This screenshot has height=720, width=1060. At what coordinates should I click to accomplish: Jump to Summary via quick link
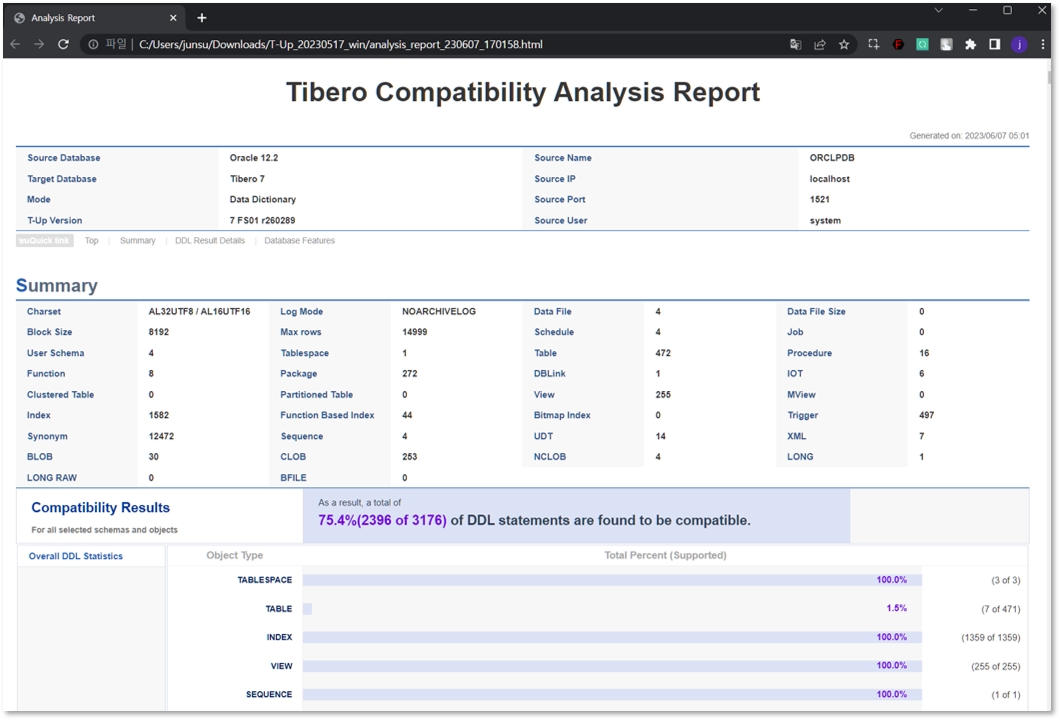click(x=137, y=241)
